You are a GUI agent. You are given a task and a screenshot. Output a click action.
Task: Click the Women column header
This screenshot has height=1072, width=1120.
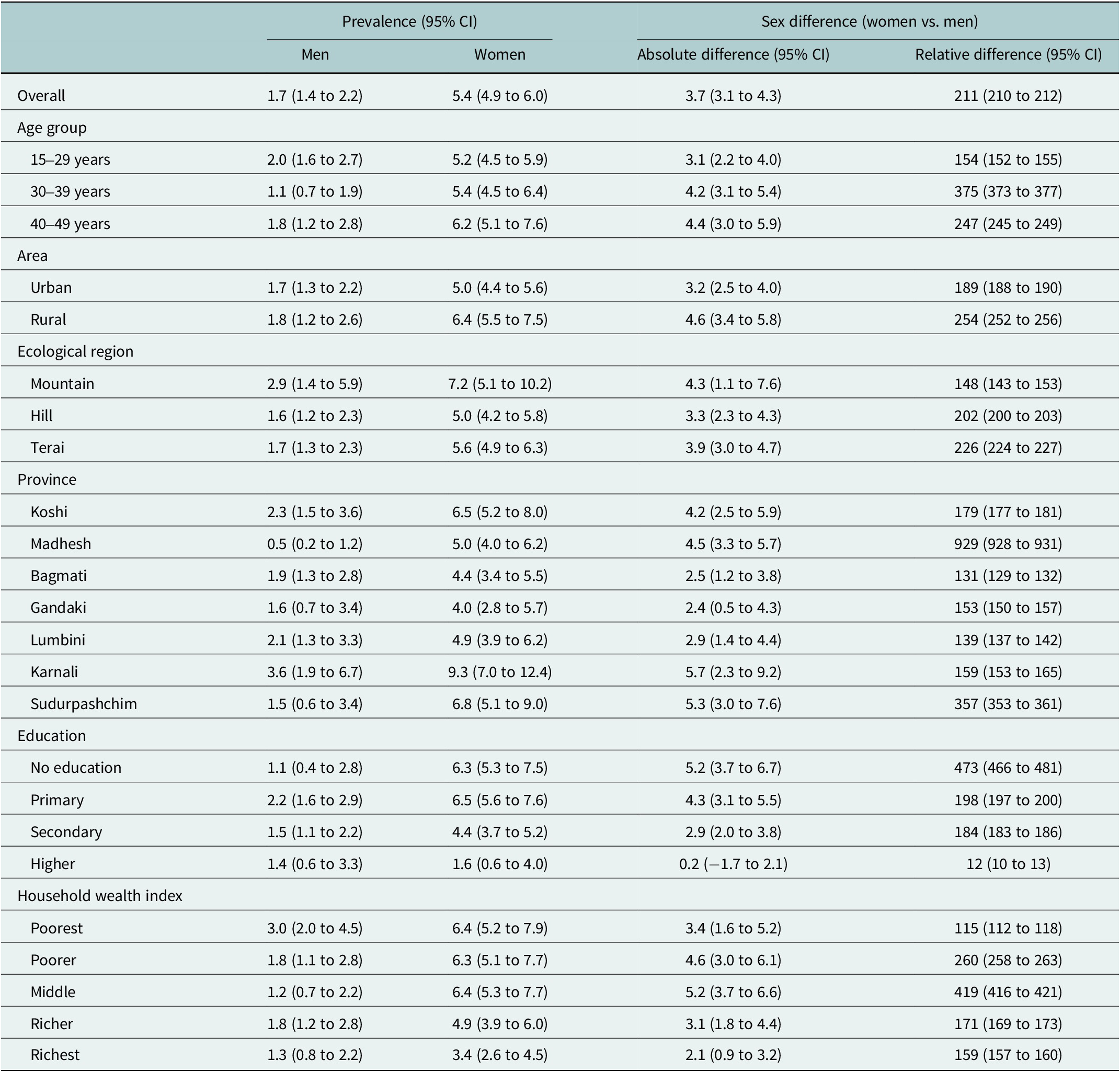point(499,54)
